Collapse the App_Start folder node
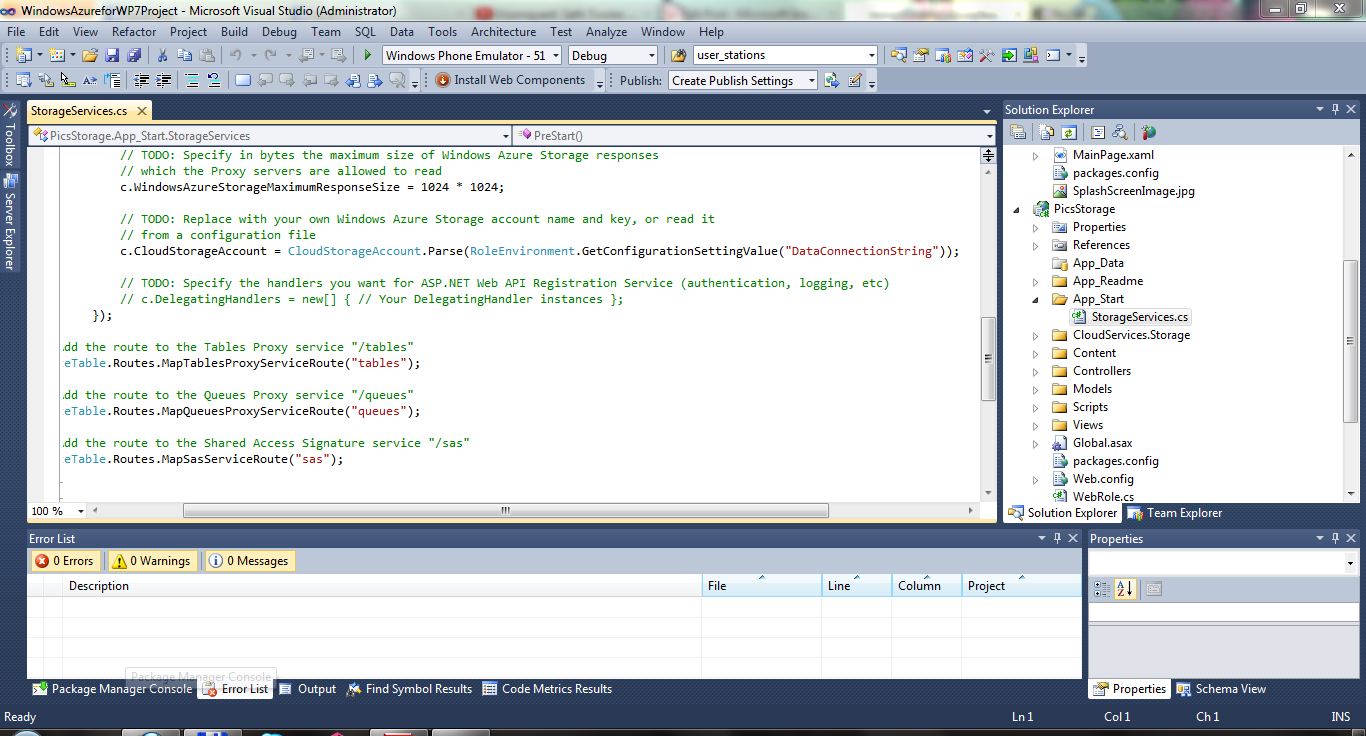The height and width of the screenshot is (736, 1366). (1036, 299)
